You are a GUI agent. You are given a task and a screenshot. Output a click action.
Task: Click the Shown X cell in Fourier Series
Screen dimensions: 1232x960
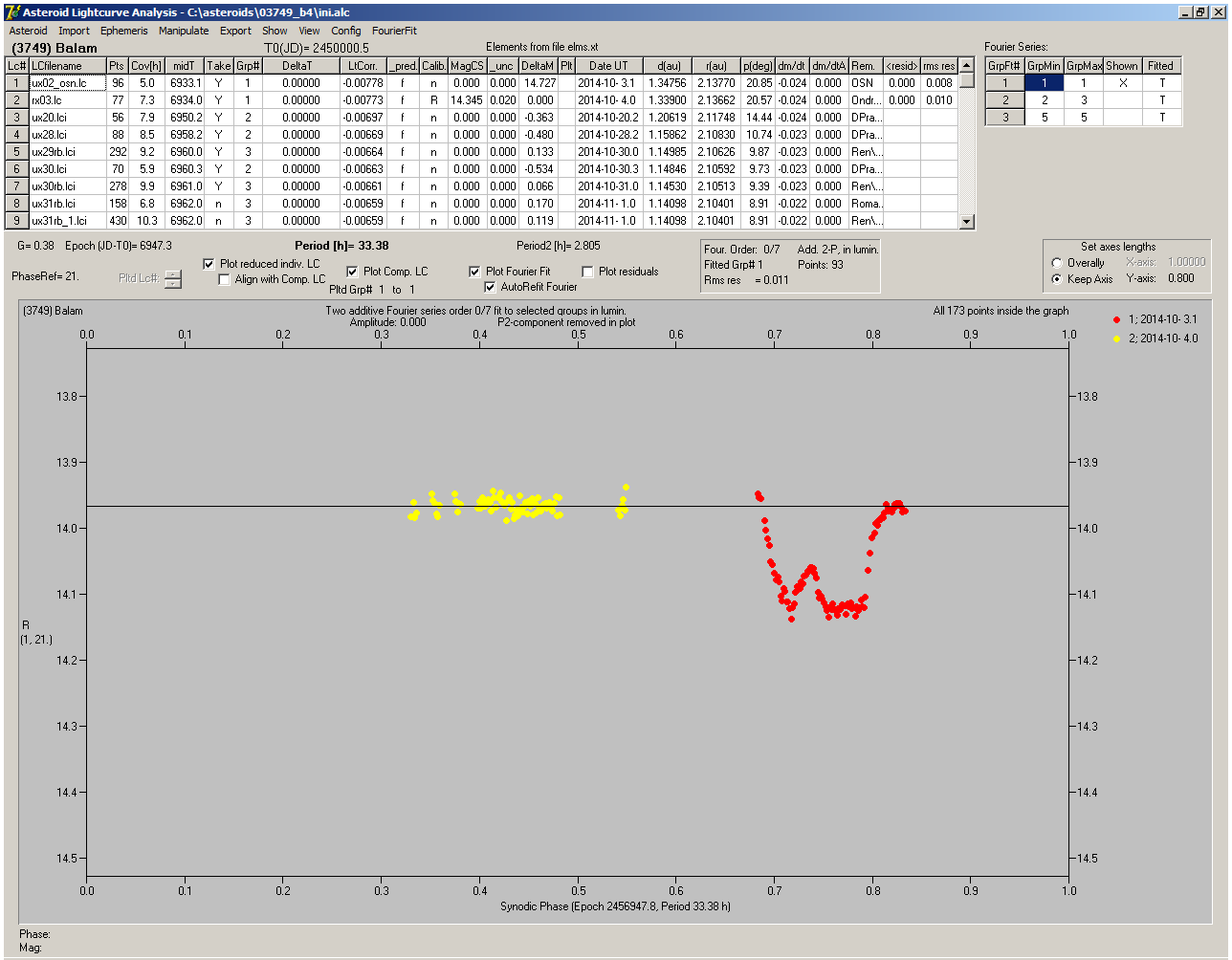1122,83
